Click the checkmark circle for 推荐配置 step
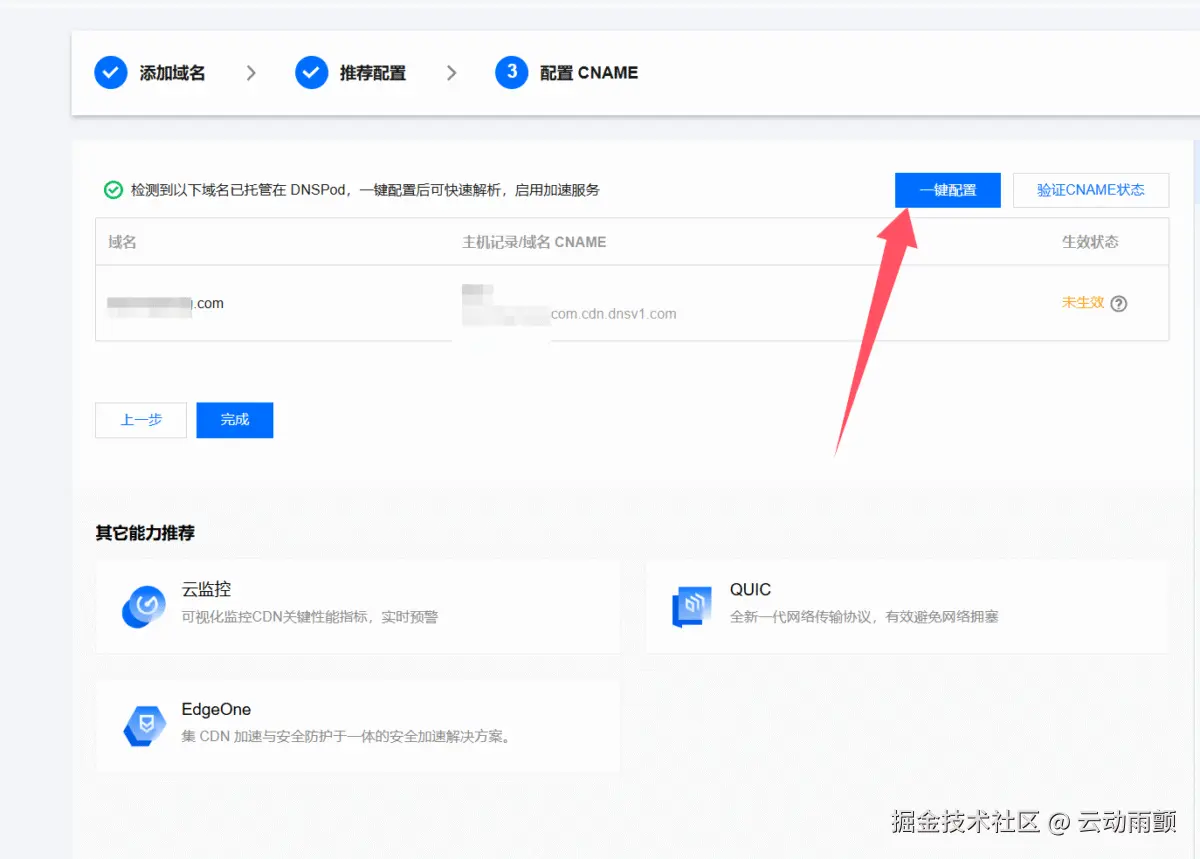1200x859 pixels. 312,72
